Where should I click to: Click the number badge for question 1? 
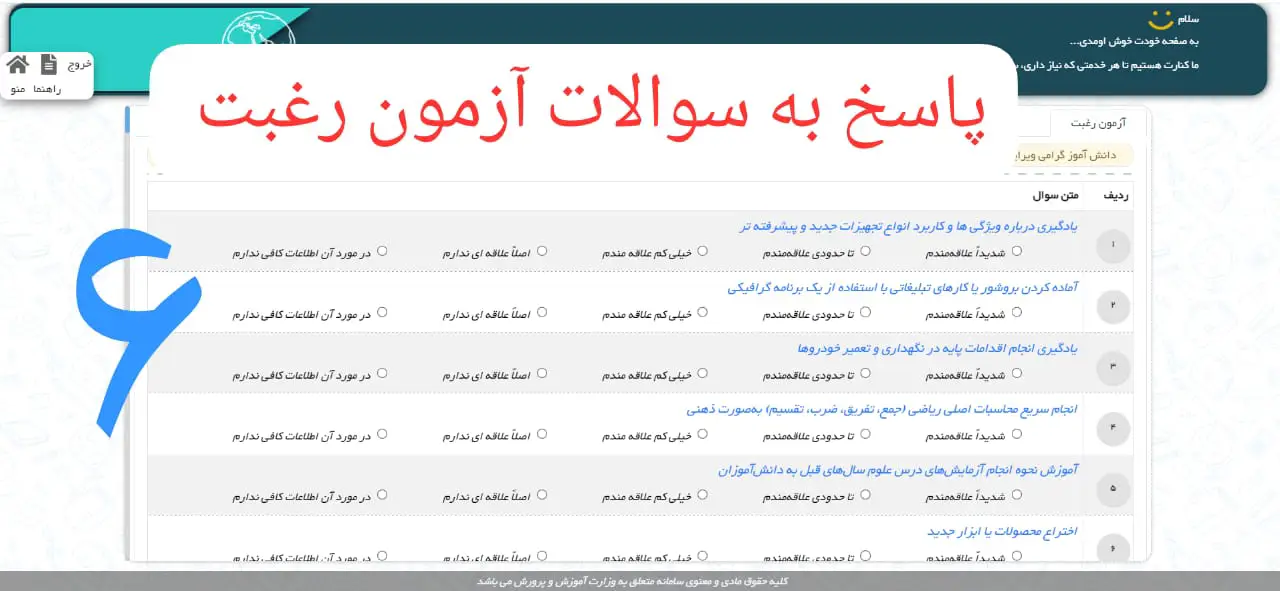[x=1112, y=245]
